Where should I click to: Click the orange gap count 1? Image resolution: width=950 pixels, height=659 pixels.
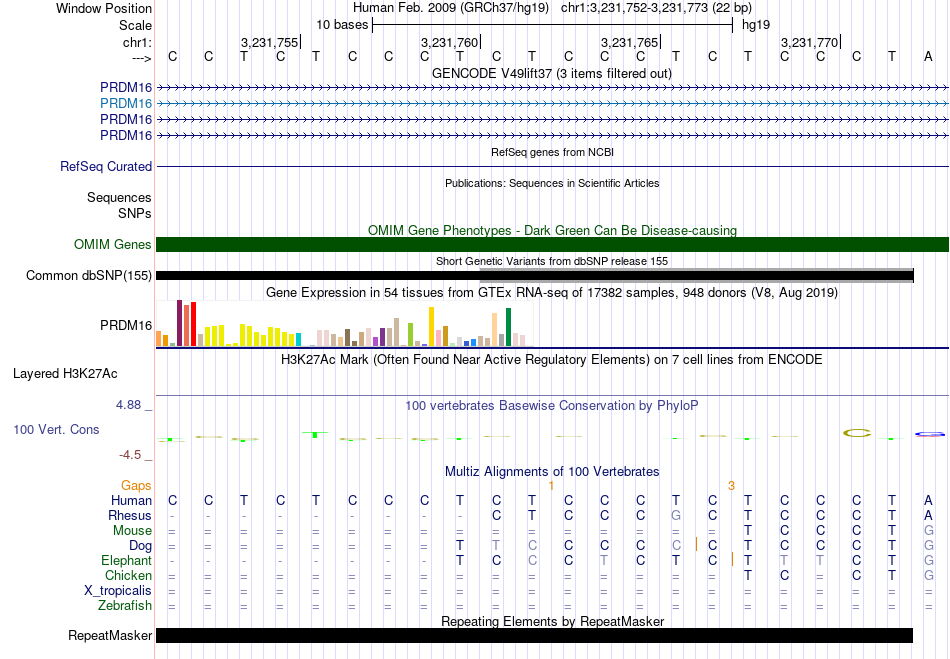coord(551,486)
